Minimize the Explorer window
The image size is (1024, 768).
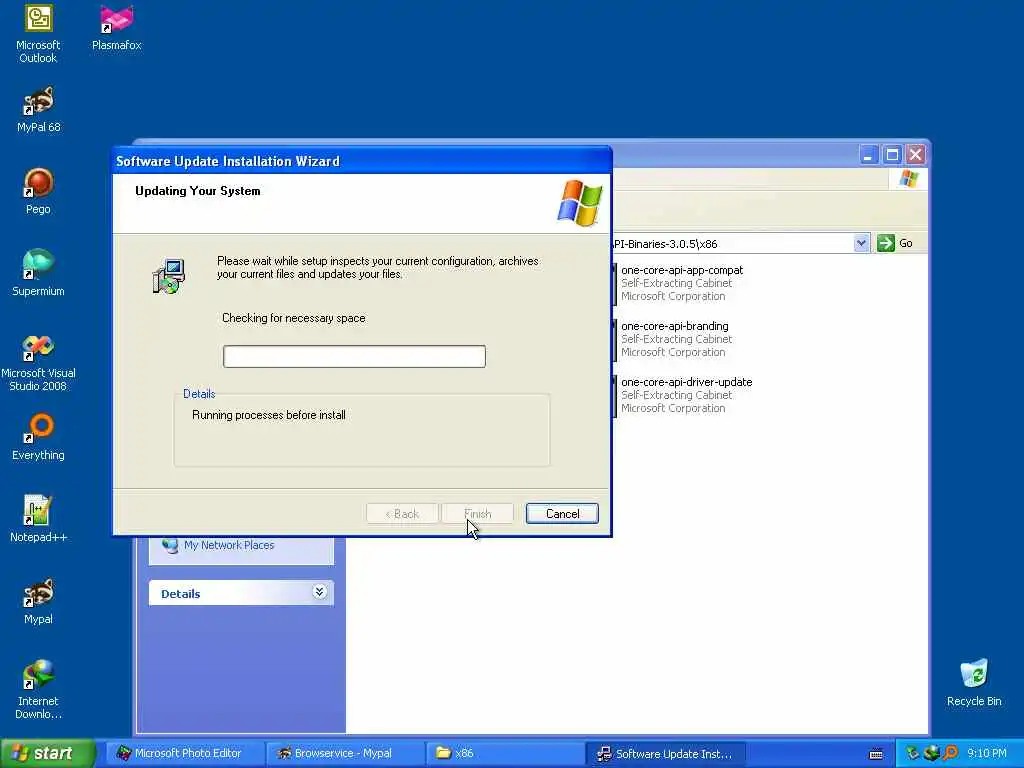point(868,155)
